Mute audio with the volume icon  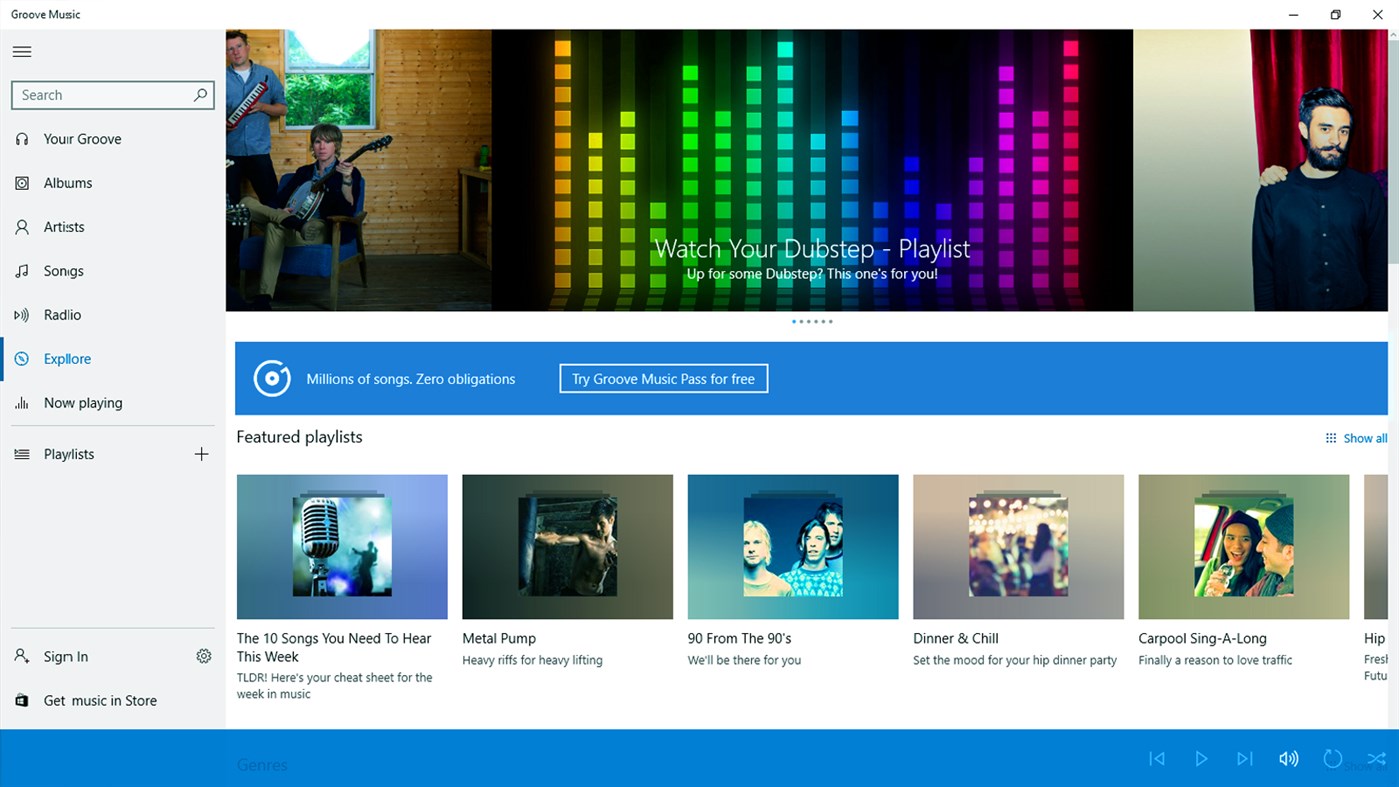[x=1288, y=758]
